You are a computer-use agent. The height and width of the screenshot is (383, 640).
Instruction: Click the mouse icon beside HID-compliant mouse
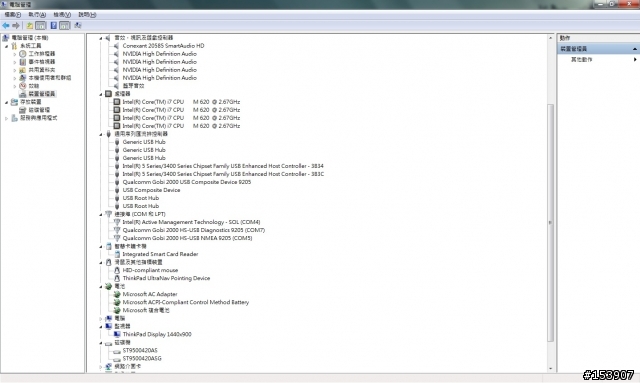click(x=117, y=270)
